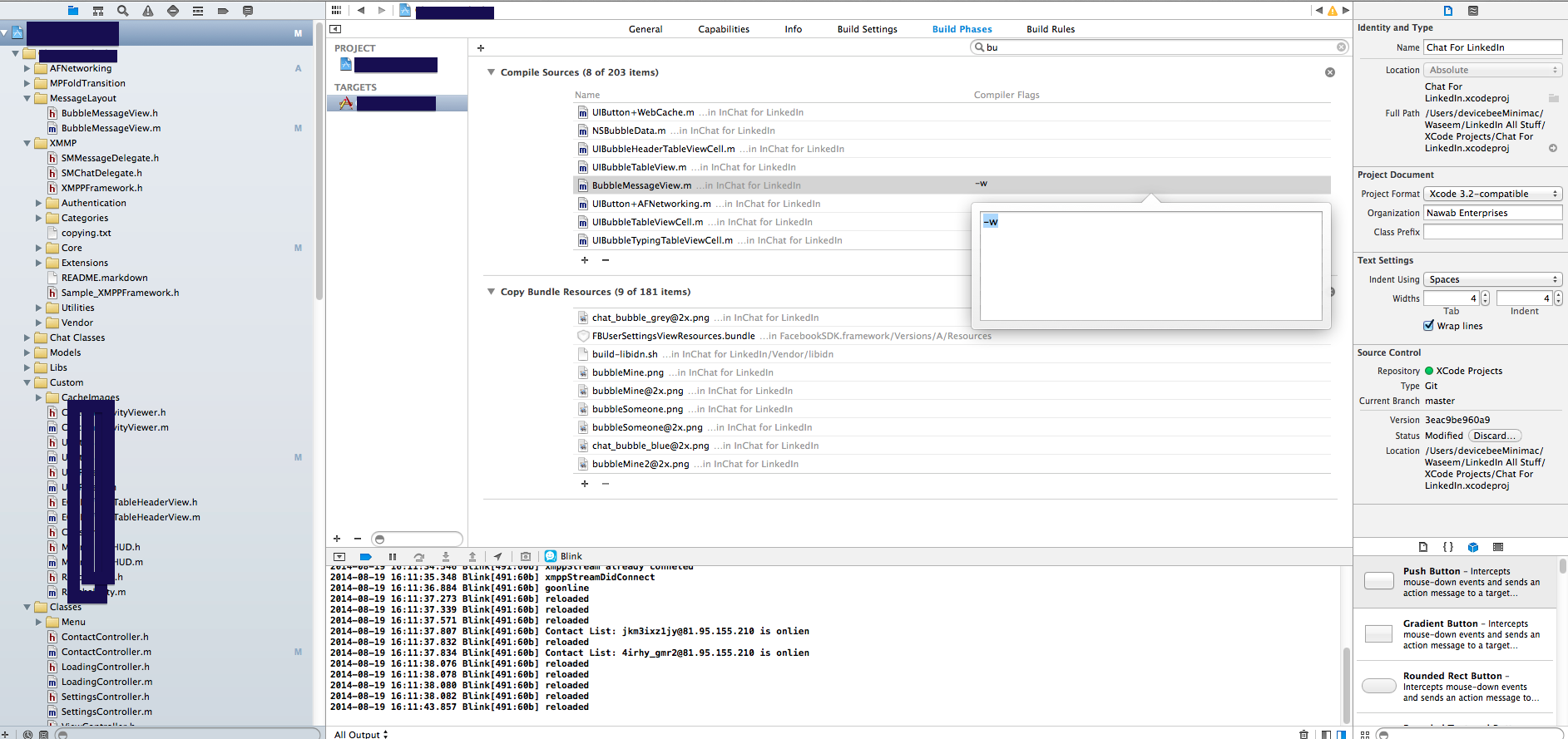This screenshot has width=1568, height=739.
Task: Select the Build Phases tab
Action: (x=962, y=29)
